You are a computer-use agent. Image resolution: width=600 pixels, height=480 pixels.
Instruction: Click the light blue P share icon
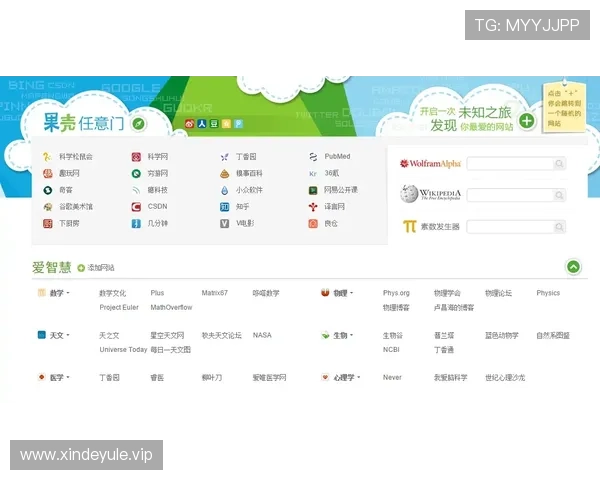[x=238, y=124]
